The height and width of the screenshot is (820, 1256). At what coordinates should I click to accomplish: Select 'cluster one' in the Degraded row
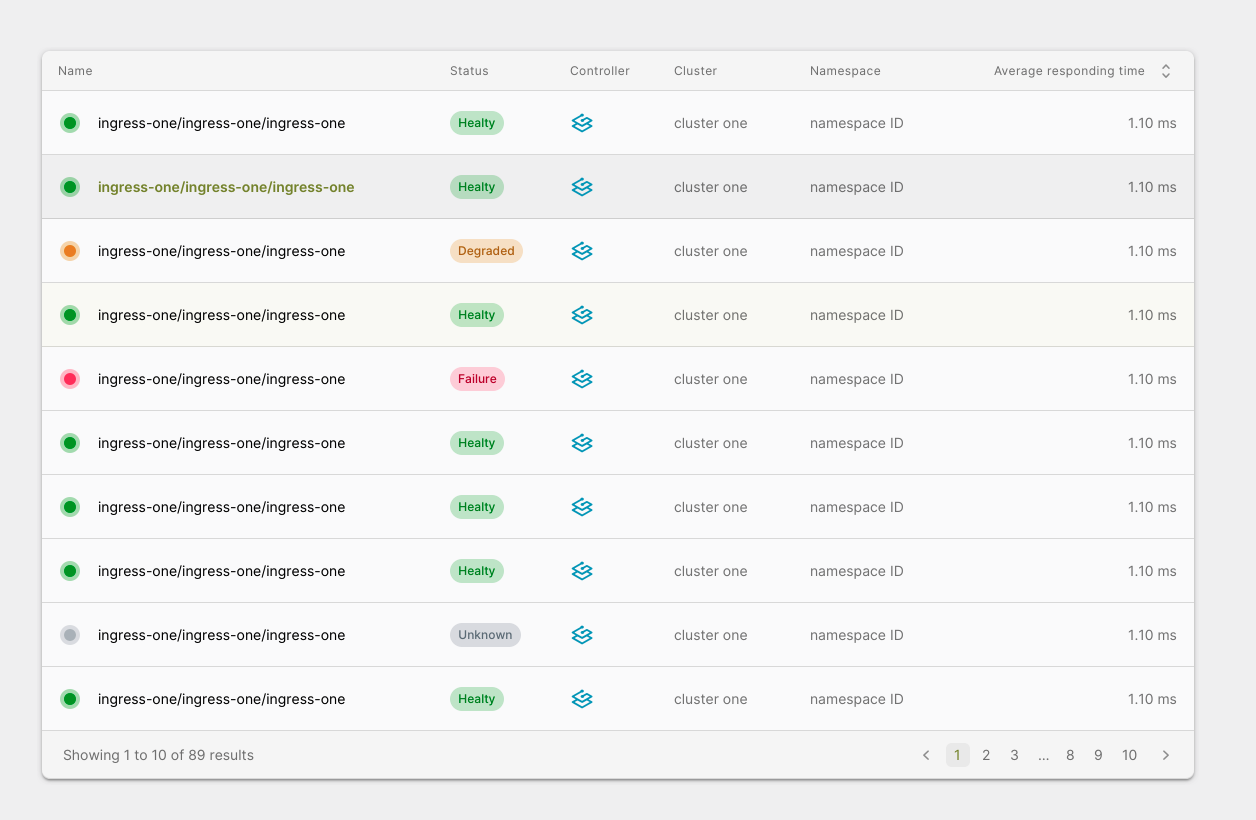point(711,251)
